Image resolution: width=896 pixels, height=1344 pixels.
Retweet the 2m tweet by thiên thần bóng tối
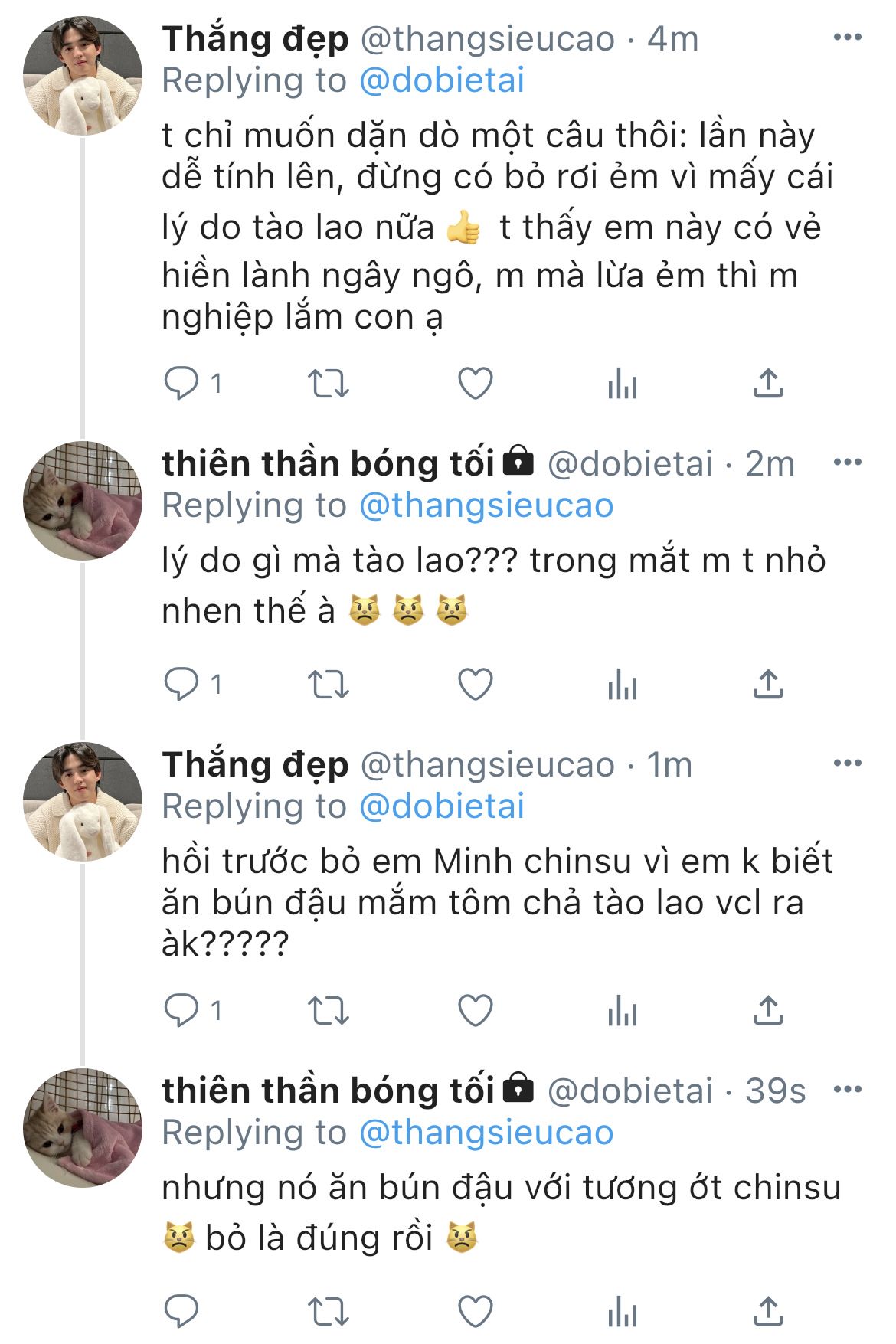[328, 685]
